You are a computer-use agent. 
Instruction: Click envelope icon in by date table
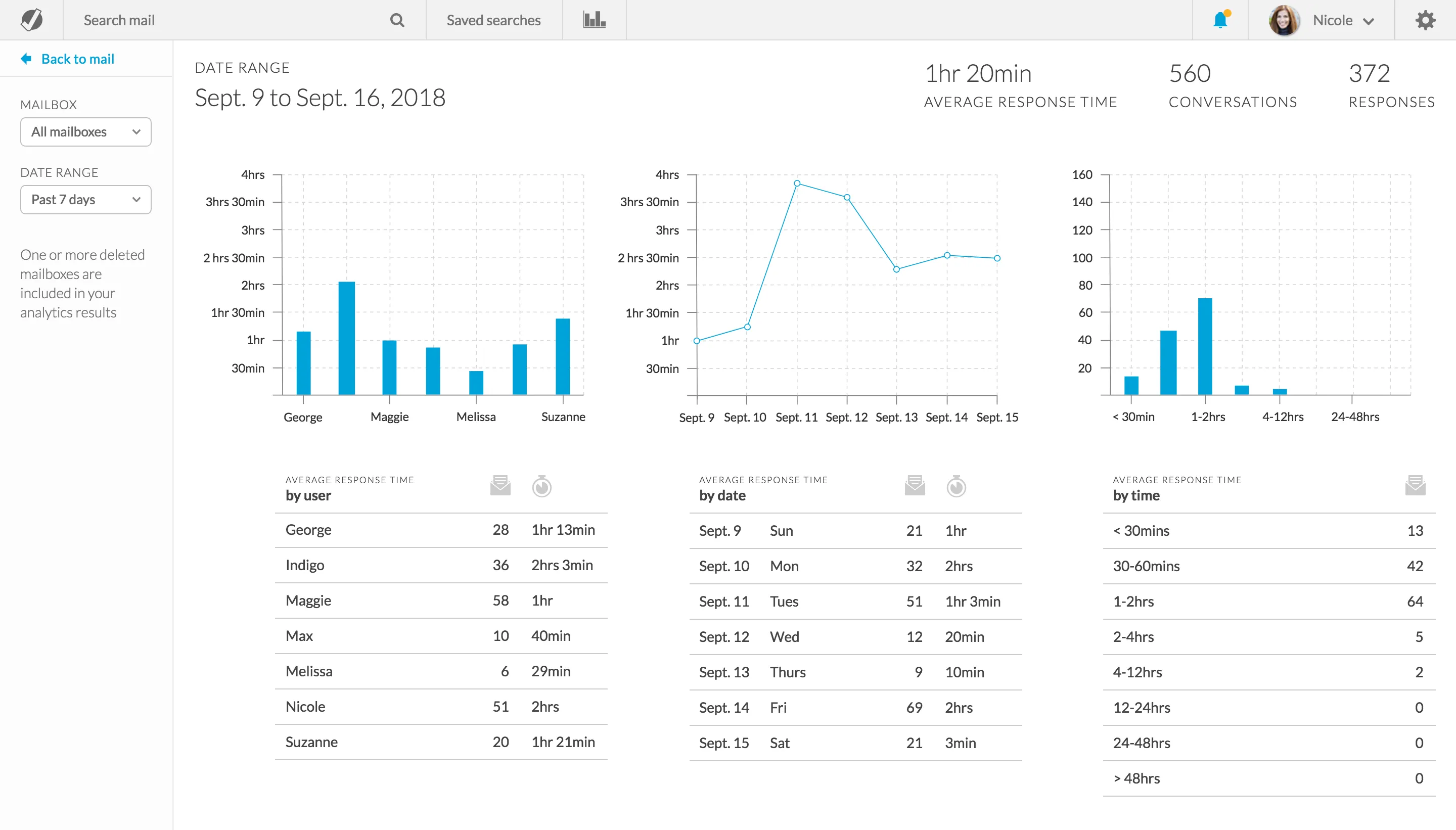(915, 486)
